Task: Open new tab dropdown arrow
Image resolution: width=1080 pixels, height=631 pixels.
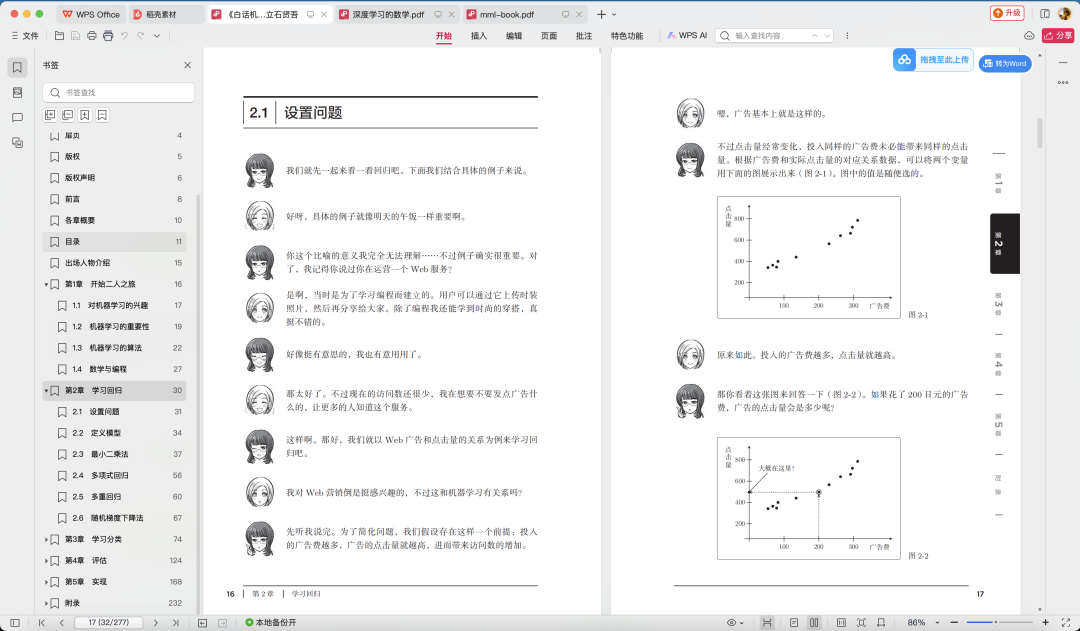Action: pyautogui.click(x=614, y=14)
